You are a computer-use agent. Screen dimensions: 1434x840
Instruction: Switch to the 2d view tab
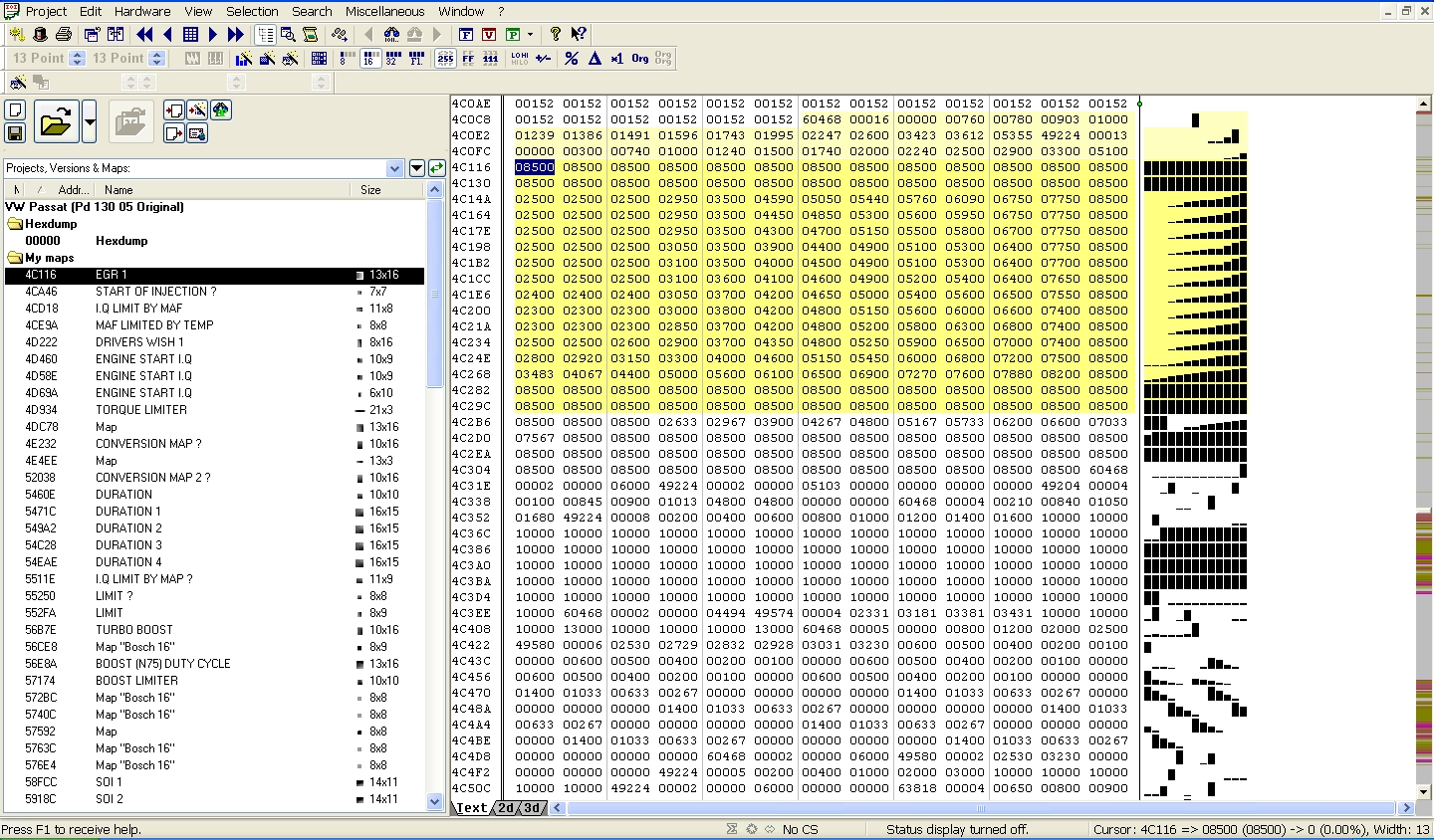506,808
